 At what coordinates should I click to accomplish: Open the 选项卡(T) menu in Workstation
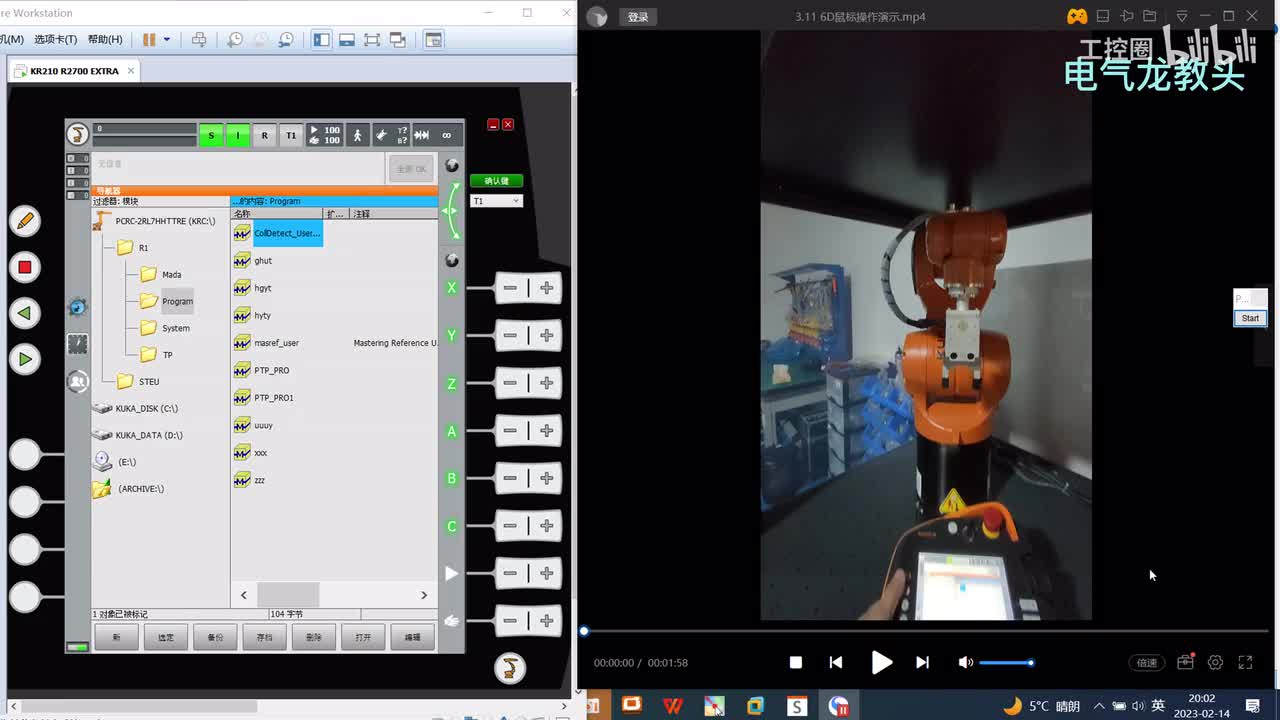pos(55,39)
